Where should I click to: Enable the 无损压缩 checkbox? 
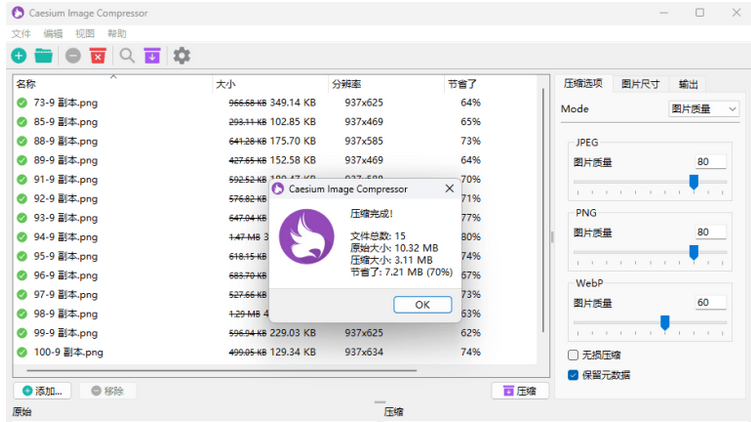coord(573,355)
